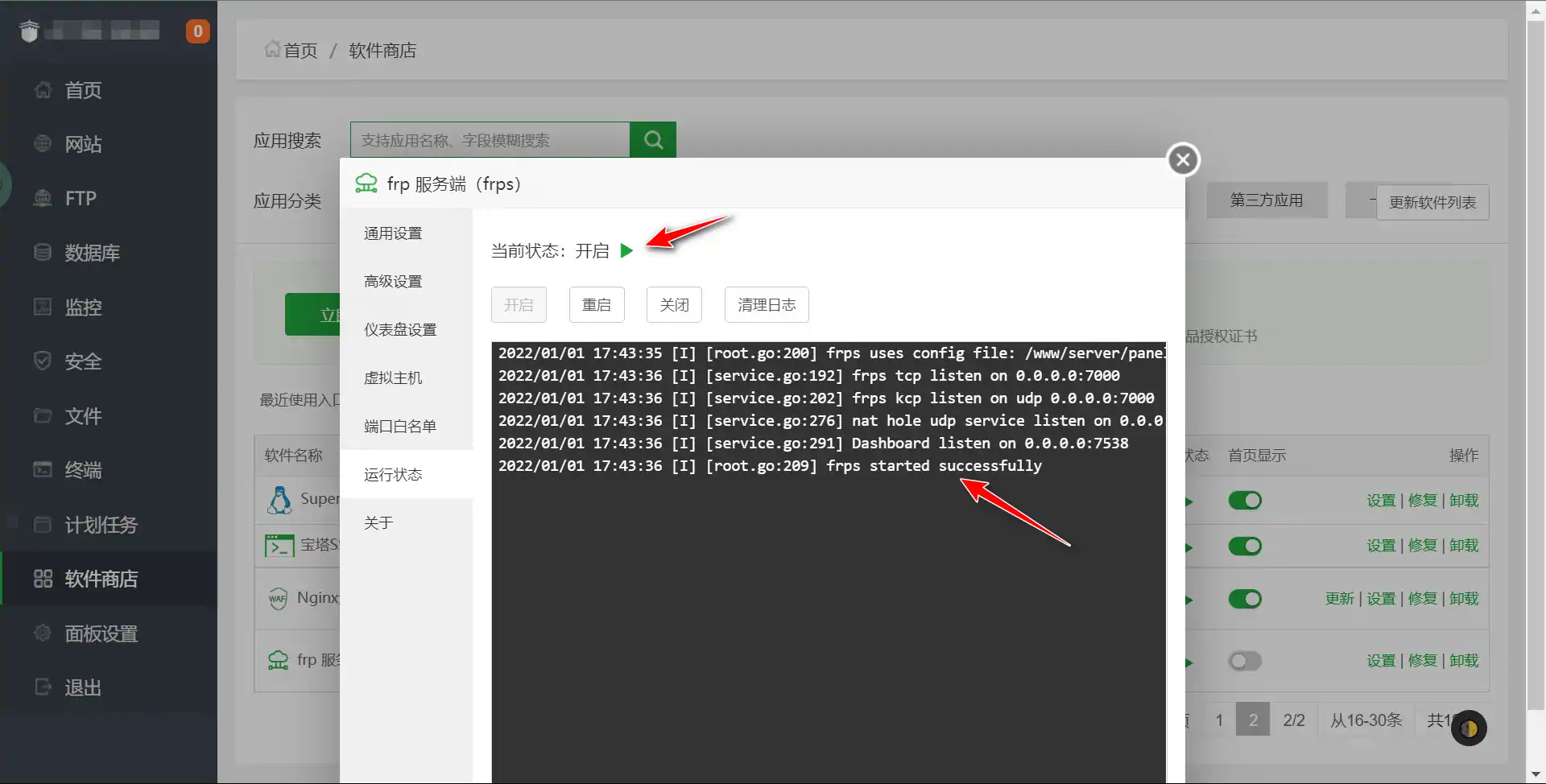
Task: Click the 软件商店 grid icon
Action: click(x=43, y=579)
